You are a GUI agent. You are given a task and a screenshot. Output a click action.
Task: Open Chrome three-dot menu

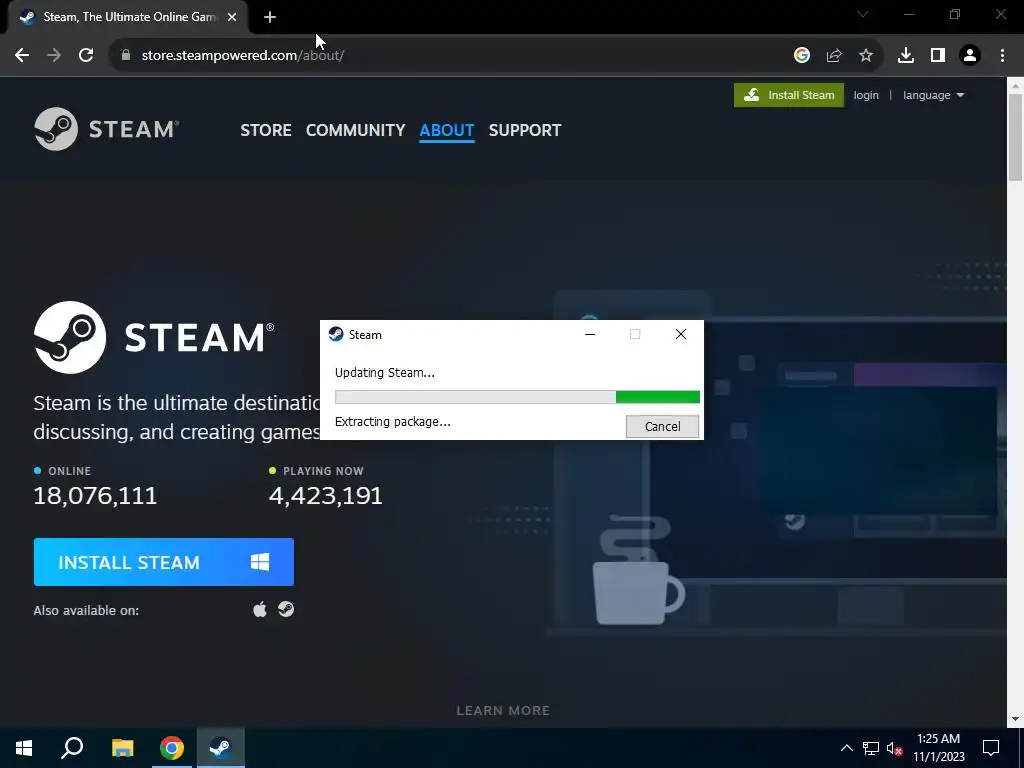[x=1002, y=56]
